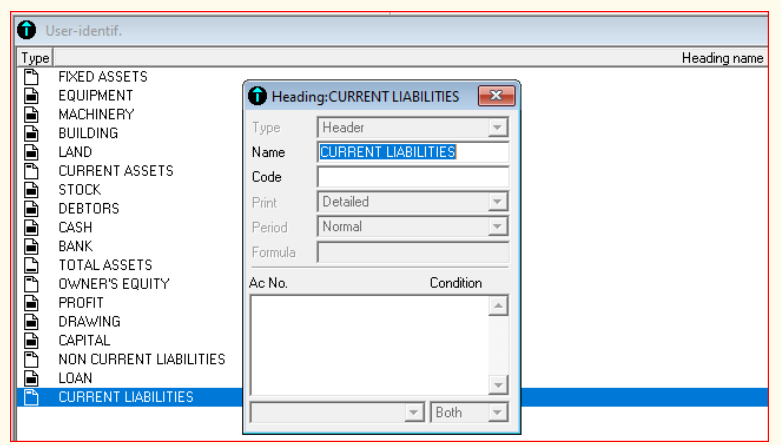Screen dimensions: 781x445
Task: Click the icon beside PROFIT row
Action: coord(31,303)
